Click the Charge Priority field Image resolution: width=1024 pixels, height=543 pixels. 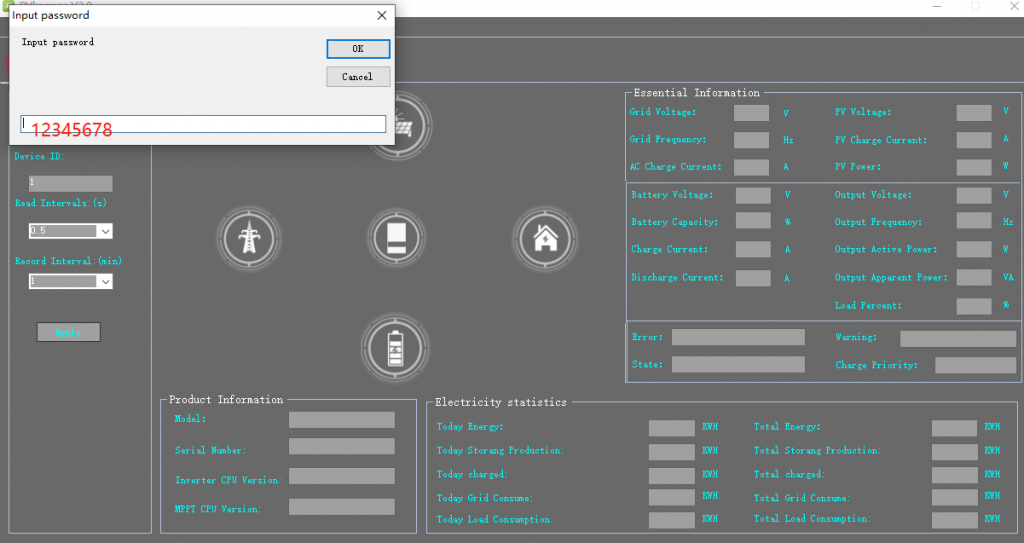coord(975,365)
